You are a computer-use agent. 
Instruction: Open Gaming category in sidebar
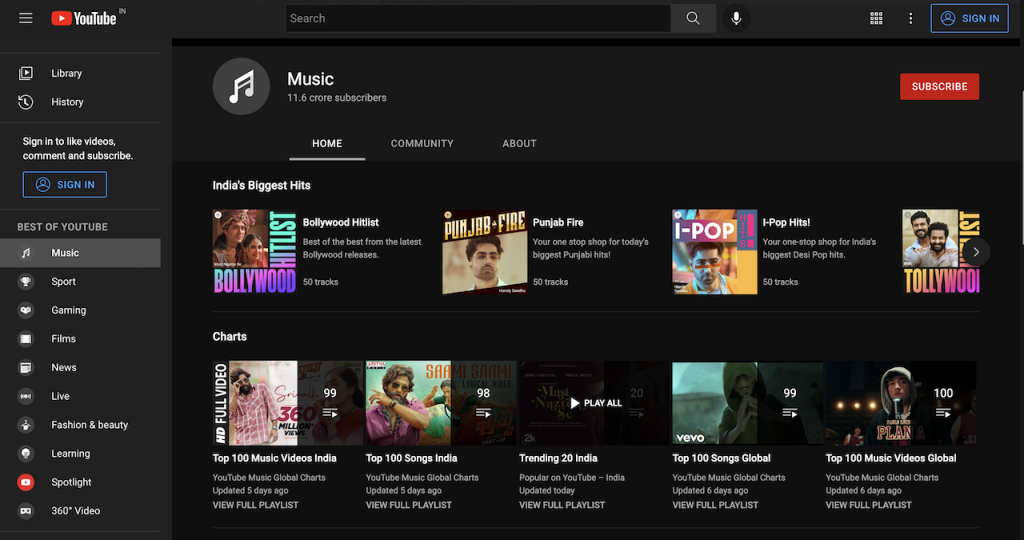point(80,310)
